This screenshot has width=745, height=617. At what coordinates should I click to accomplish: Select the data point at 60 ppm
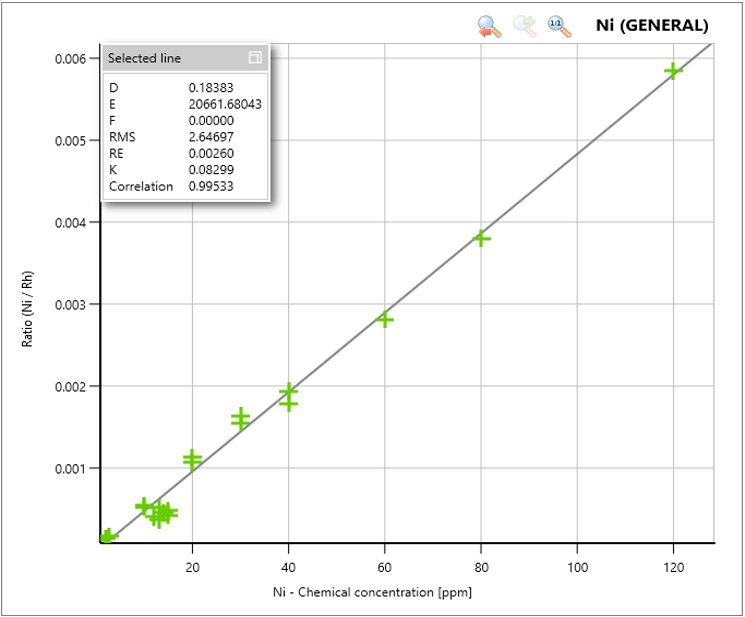(385, 319)
